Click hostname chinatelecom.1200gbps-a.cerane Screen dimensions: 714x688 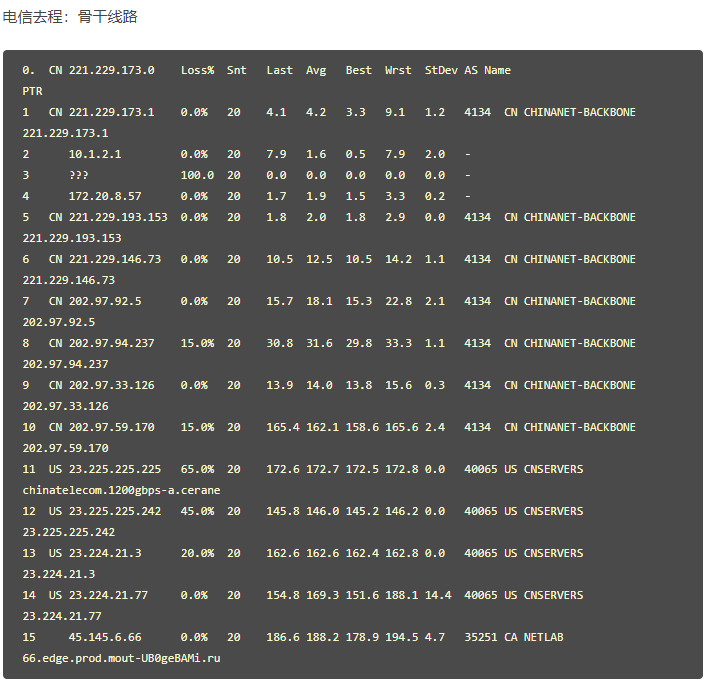(121, 490)
